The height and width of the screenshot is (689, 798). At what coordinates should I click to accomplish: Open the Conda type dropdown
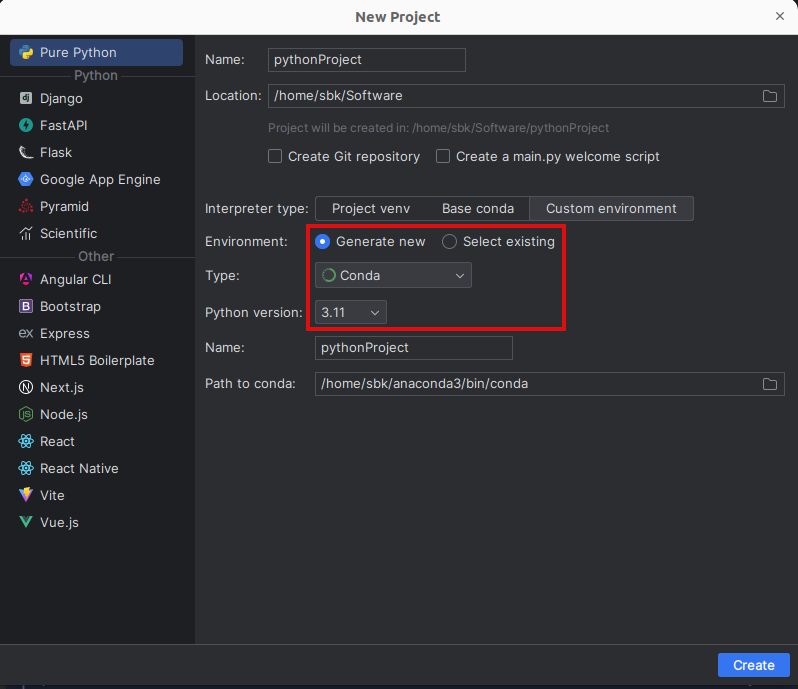(x=393, y=276)
